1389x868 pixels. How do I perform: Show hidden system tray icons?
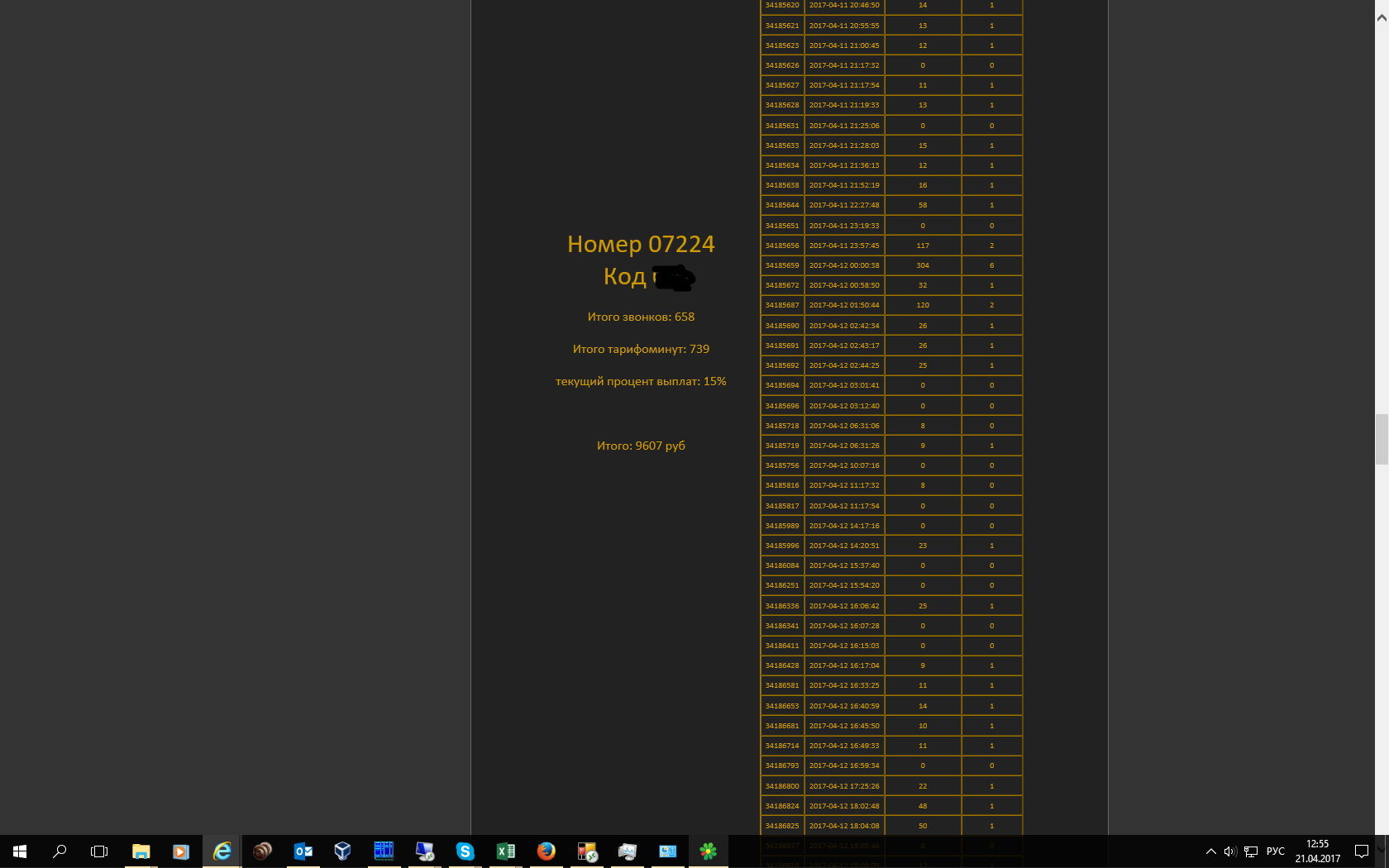click(1210, 851)
